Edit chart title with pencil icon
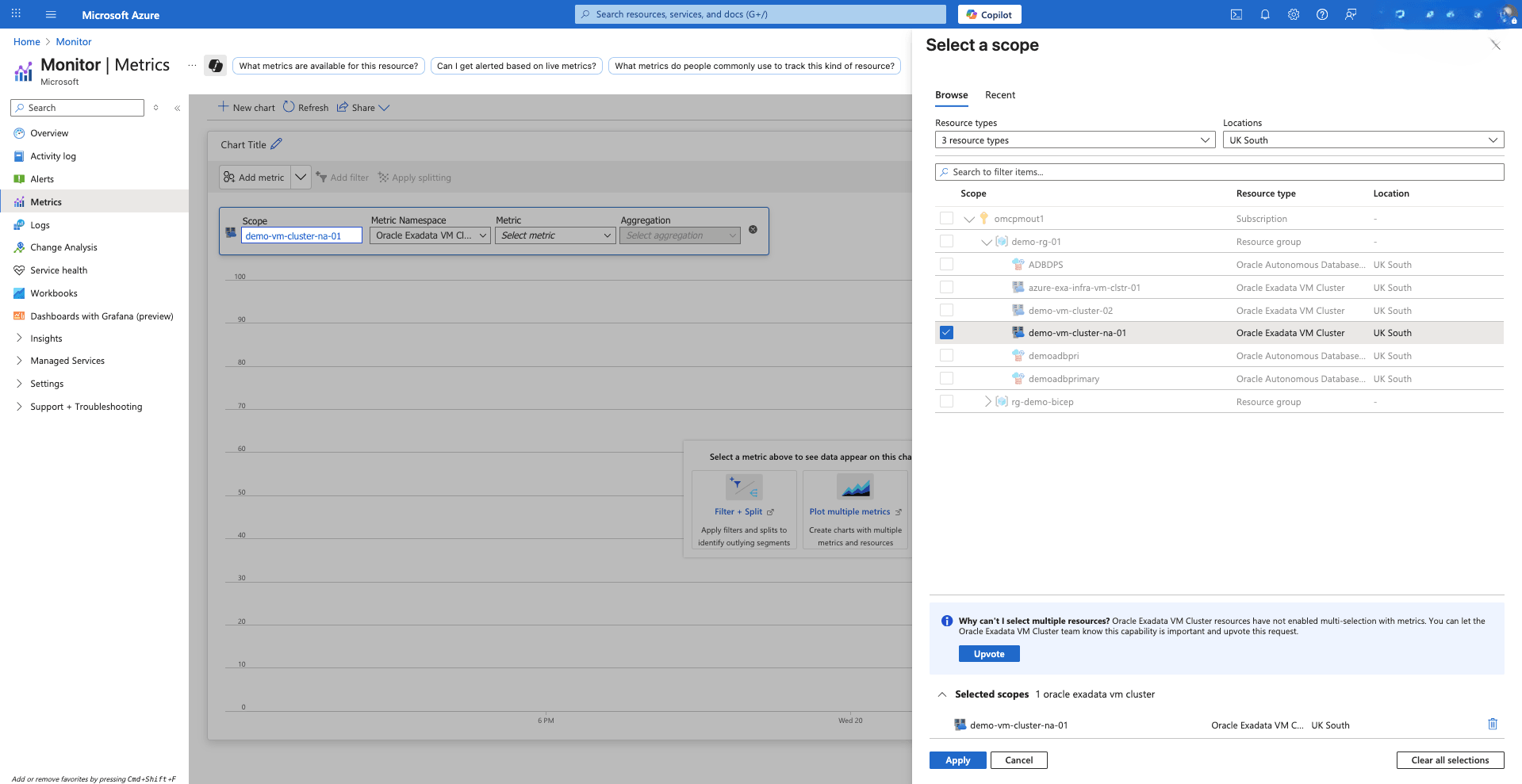The width and height of the screenshot is (1522, 784). click(x=276, y=144)
